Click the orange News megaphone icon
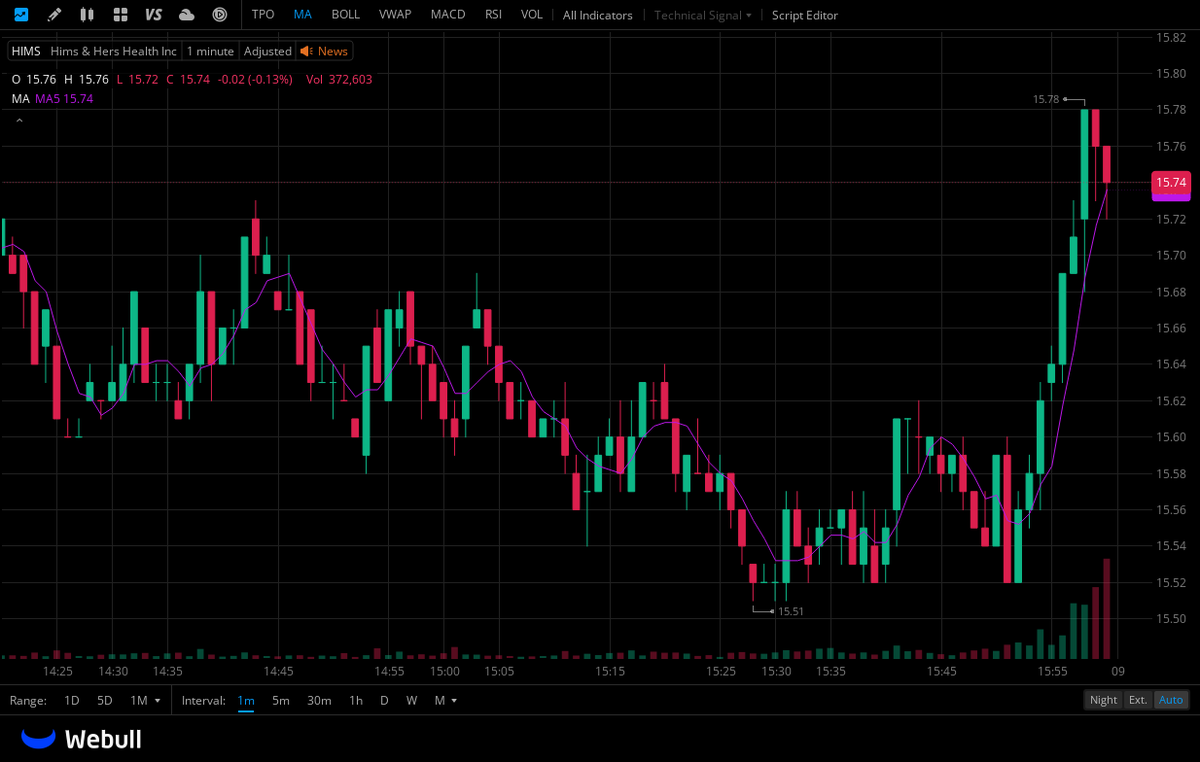 306,51
